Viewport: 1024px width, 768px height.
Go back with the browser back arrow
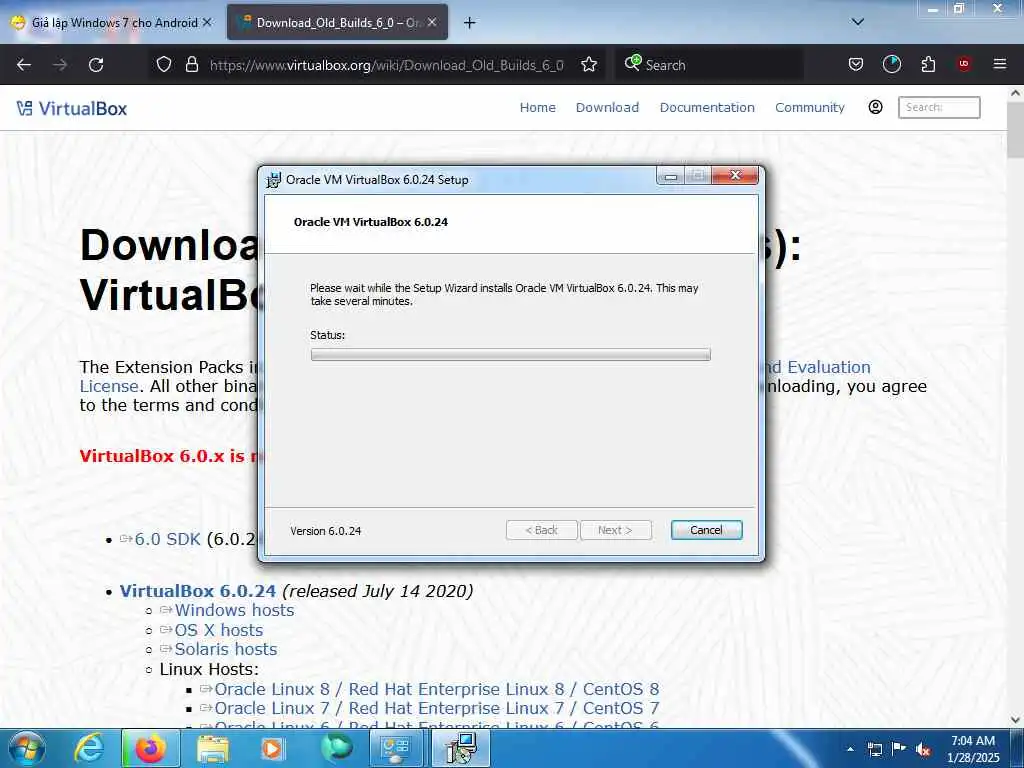pyautogui.click(x=24, y=65)
